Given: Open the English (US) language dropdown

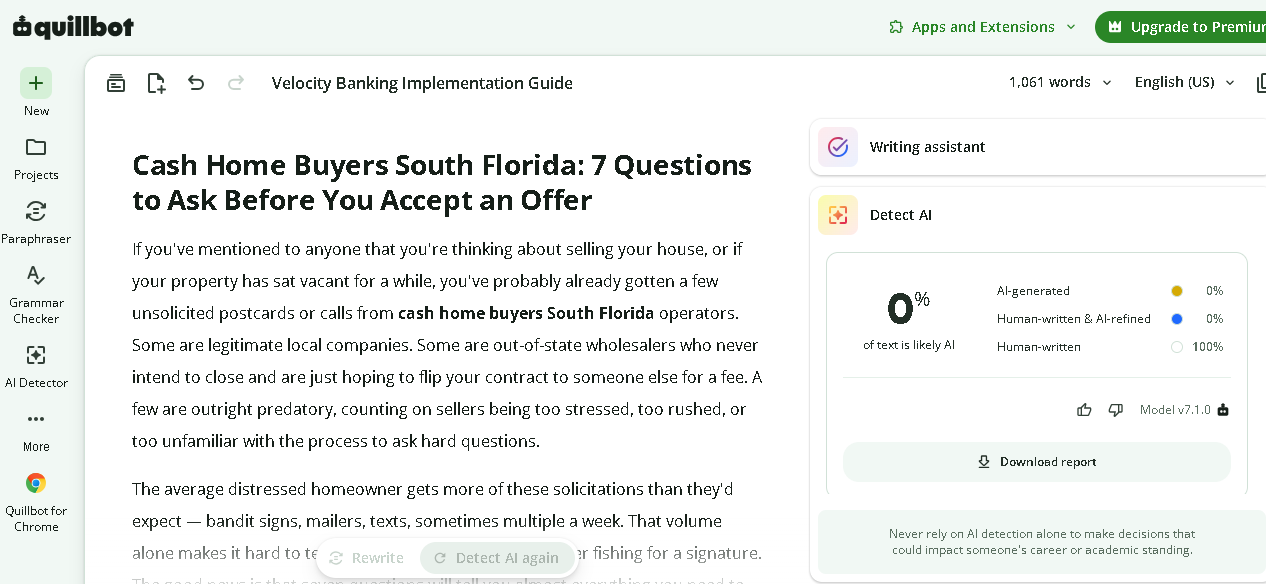Looking at the screenshot, I should [1185, 82].
